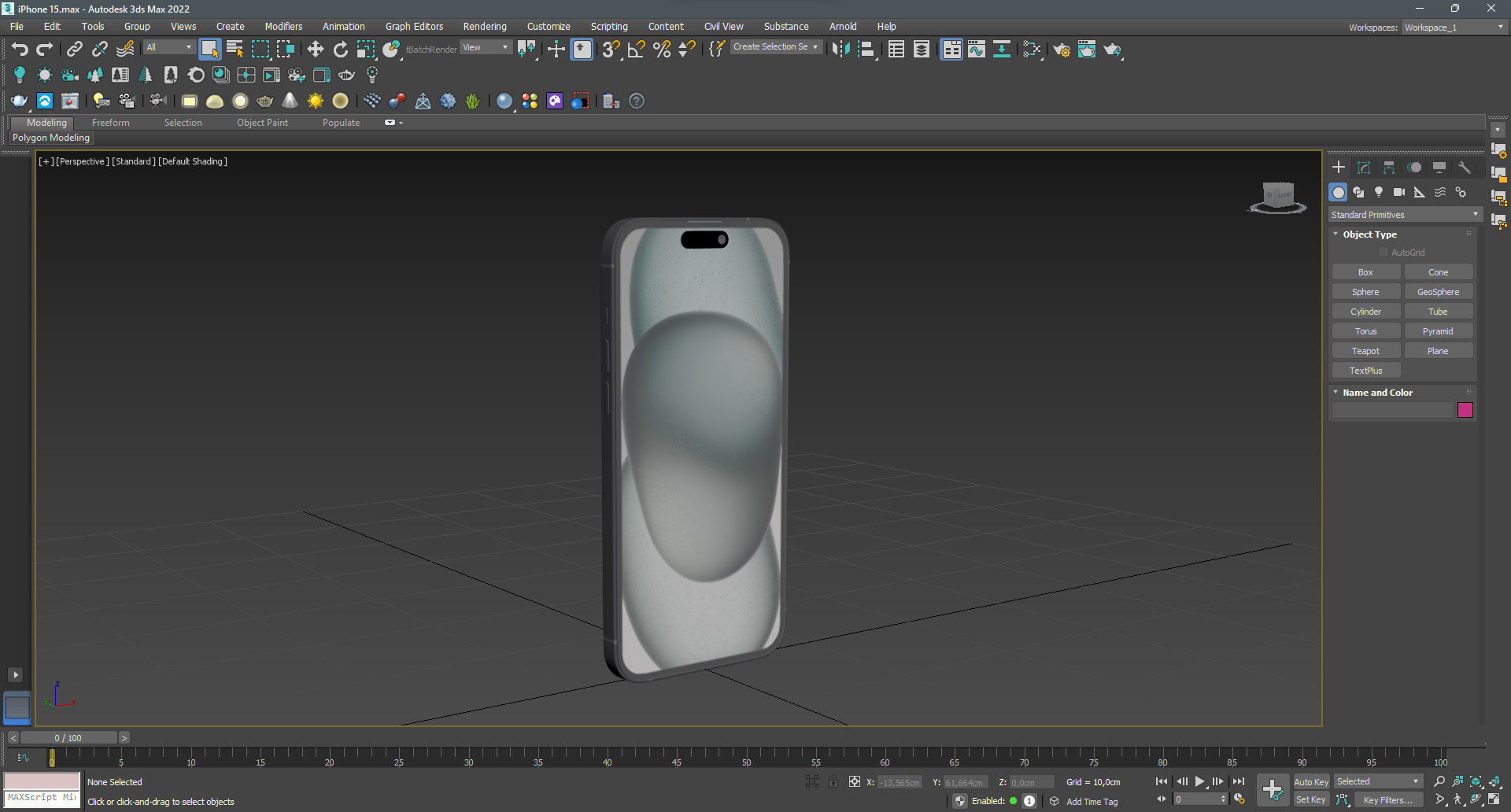Click the Redo arrow icon
Viewport: 1511px width, 812px height.
(45, 50)
